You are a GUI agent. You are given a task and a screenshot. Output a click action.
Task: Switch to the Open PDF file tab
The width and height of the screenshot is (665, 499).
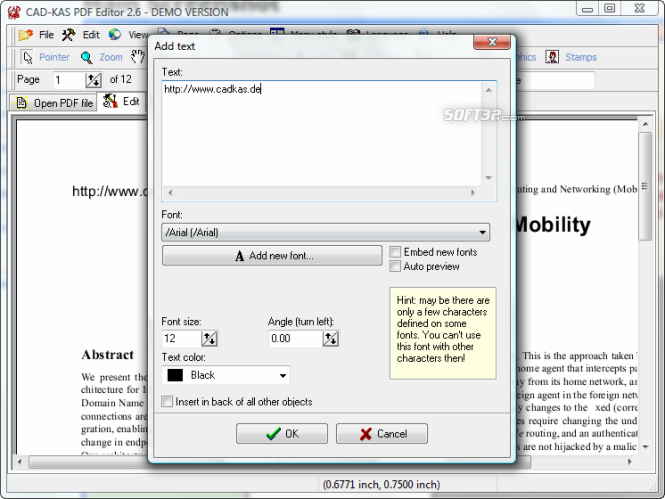54,103
